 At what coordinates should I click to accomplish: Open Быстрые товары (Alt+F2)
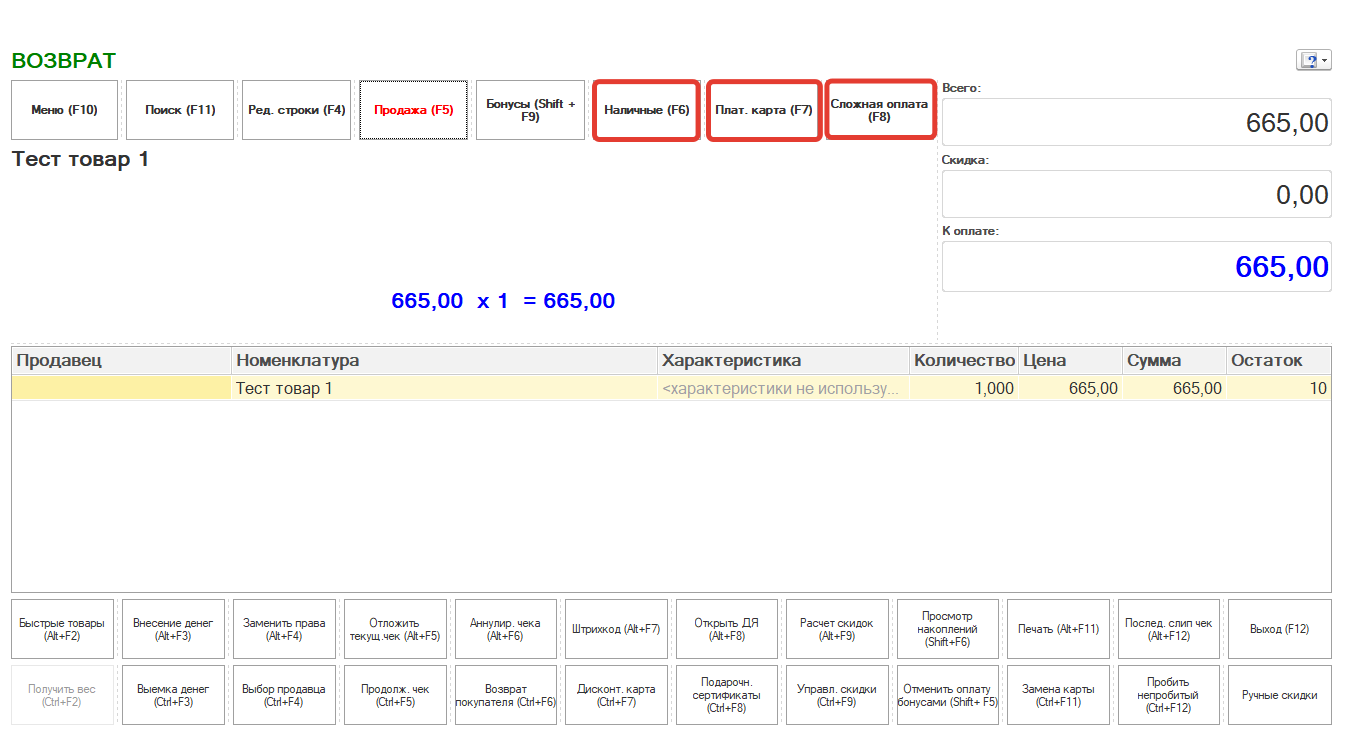click(x=63, y=629)
